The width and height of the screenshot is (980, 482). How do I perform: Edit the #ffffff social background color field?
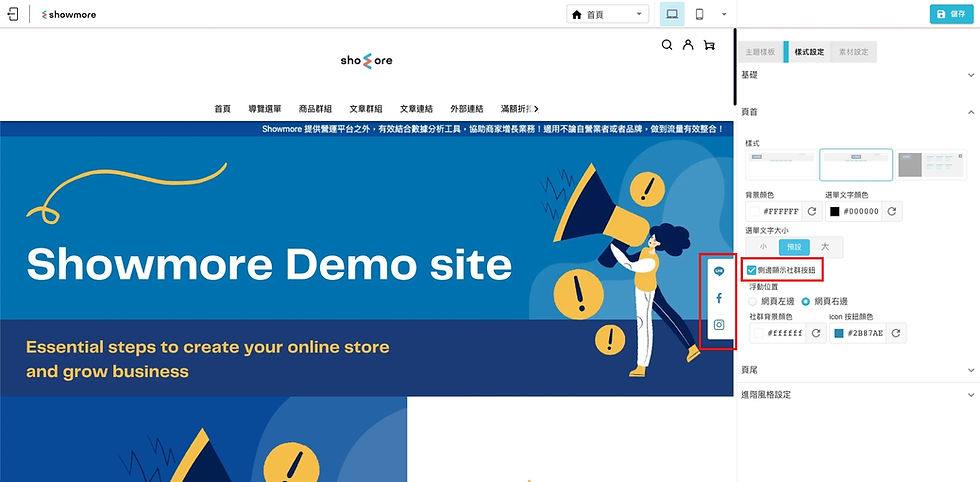tap(785, 333)
